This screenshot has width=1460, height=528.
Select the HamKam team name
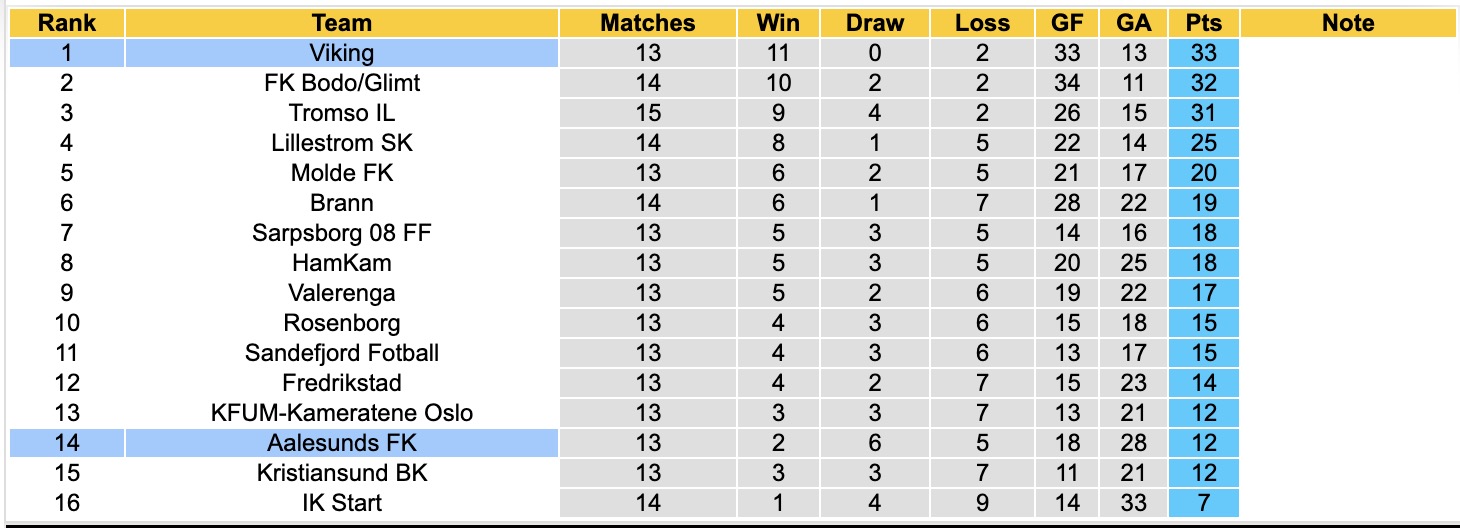tap(341, 263)
